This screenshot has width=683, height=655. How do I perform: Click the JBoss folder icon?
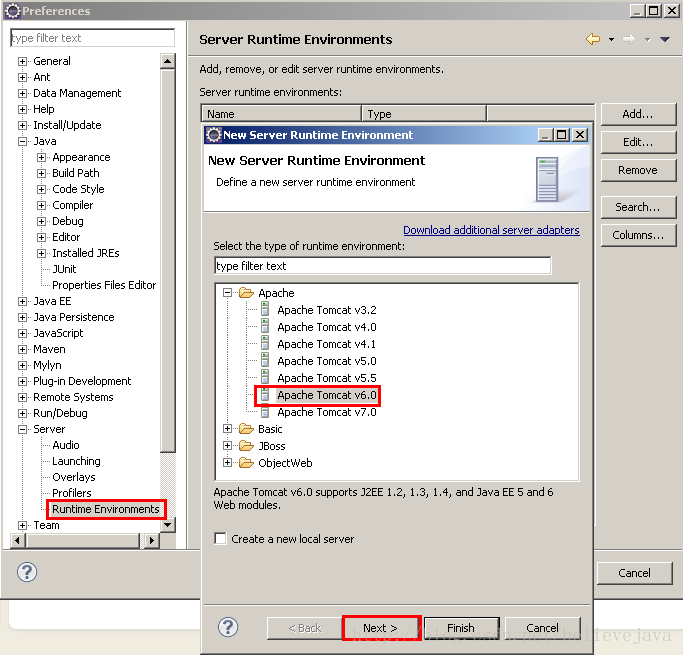point(246,446)
